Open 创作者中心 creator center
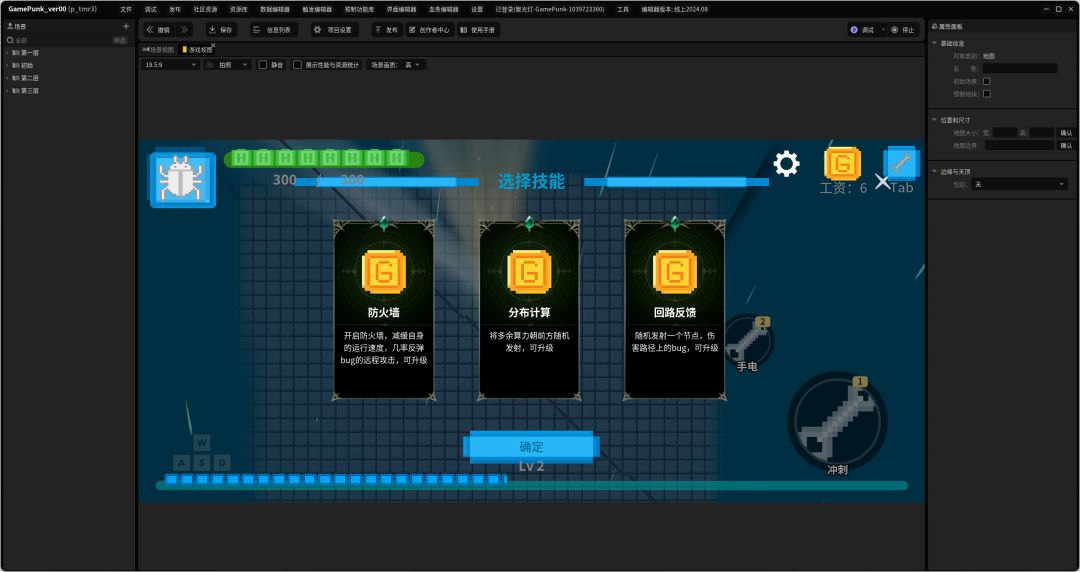 click(429, 30)
